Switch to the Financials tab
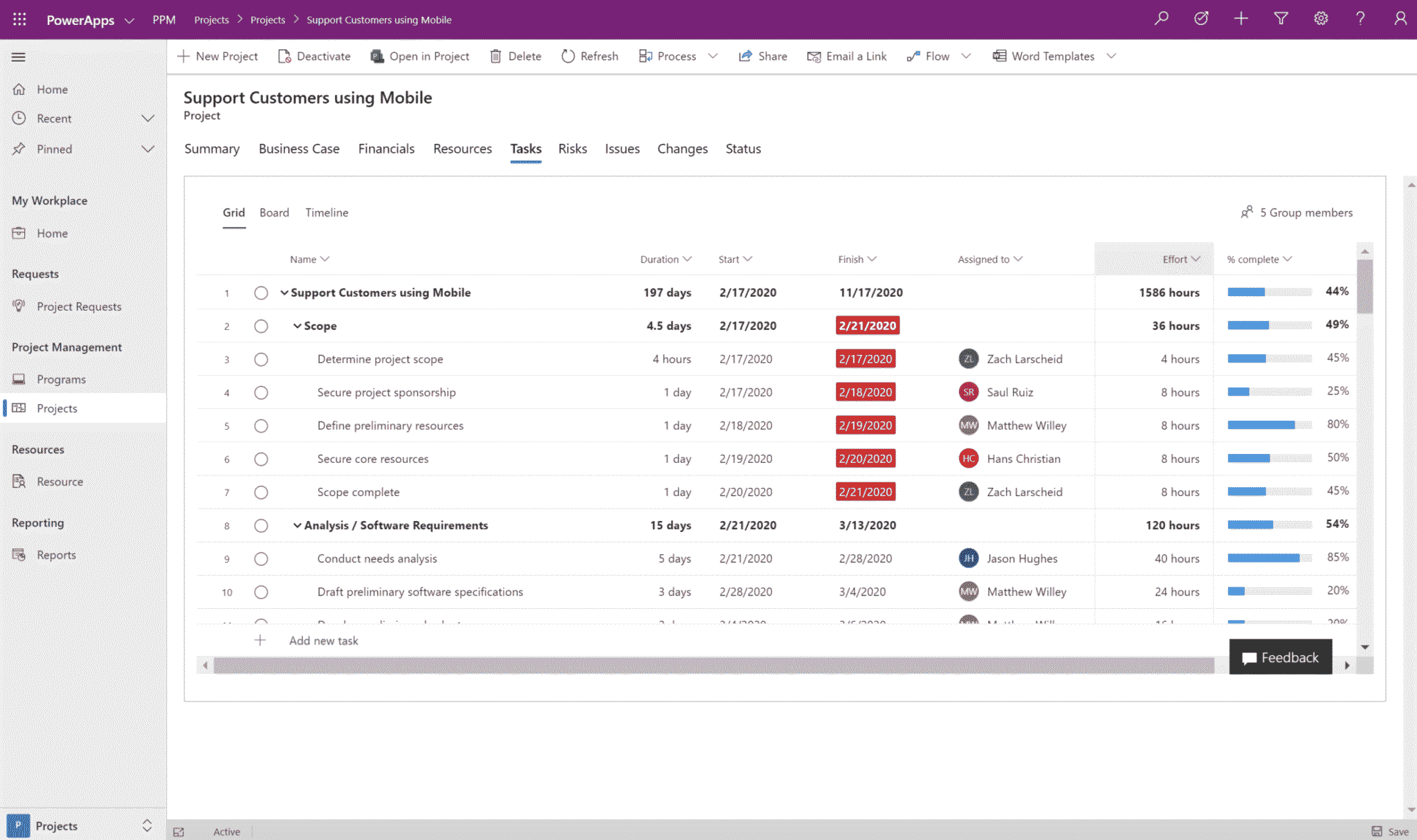This screenshot has height=840, width=1417. coord(386,149)
